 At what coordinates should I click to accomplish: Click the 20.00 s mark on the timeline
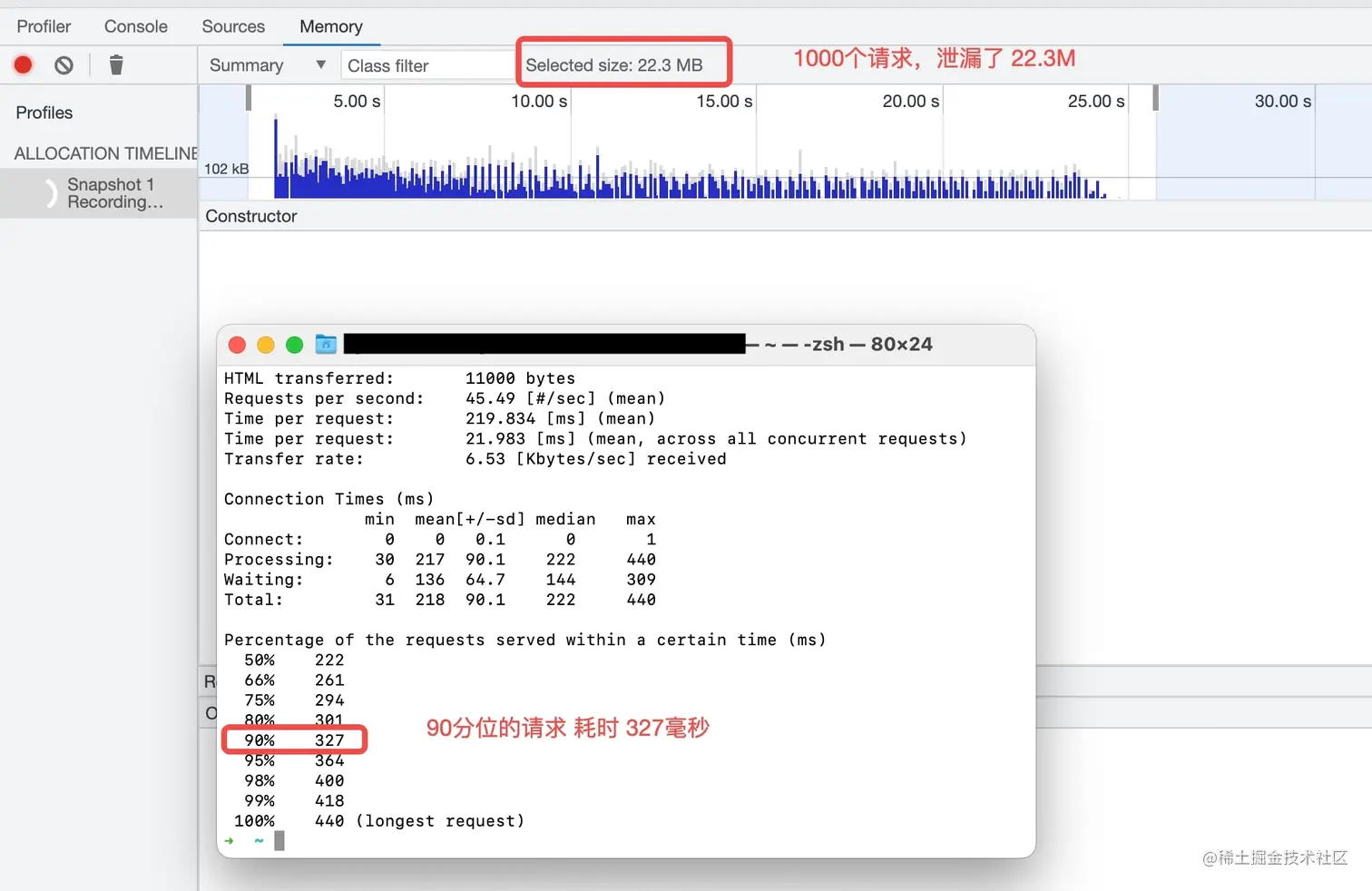click(911, 101)
